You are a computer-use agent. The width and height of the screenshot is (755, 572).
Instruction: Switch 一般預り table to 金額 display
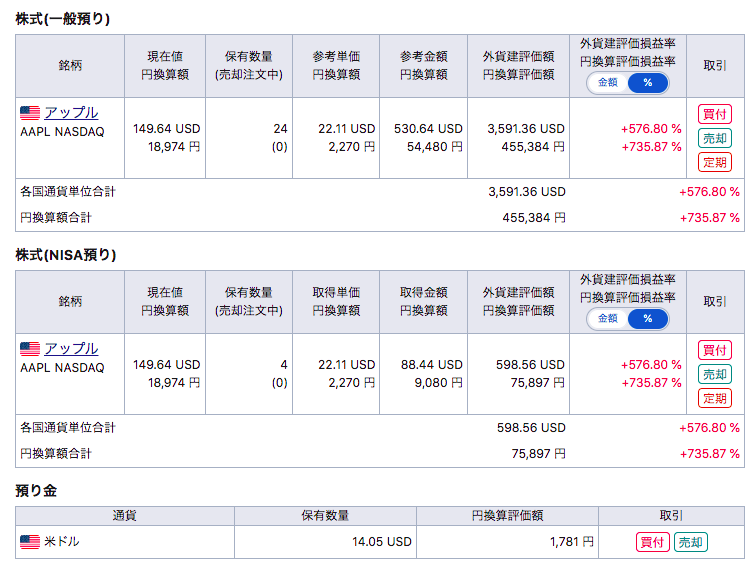click(608, 83)
